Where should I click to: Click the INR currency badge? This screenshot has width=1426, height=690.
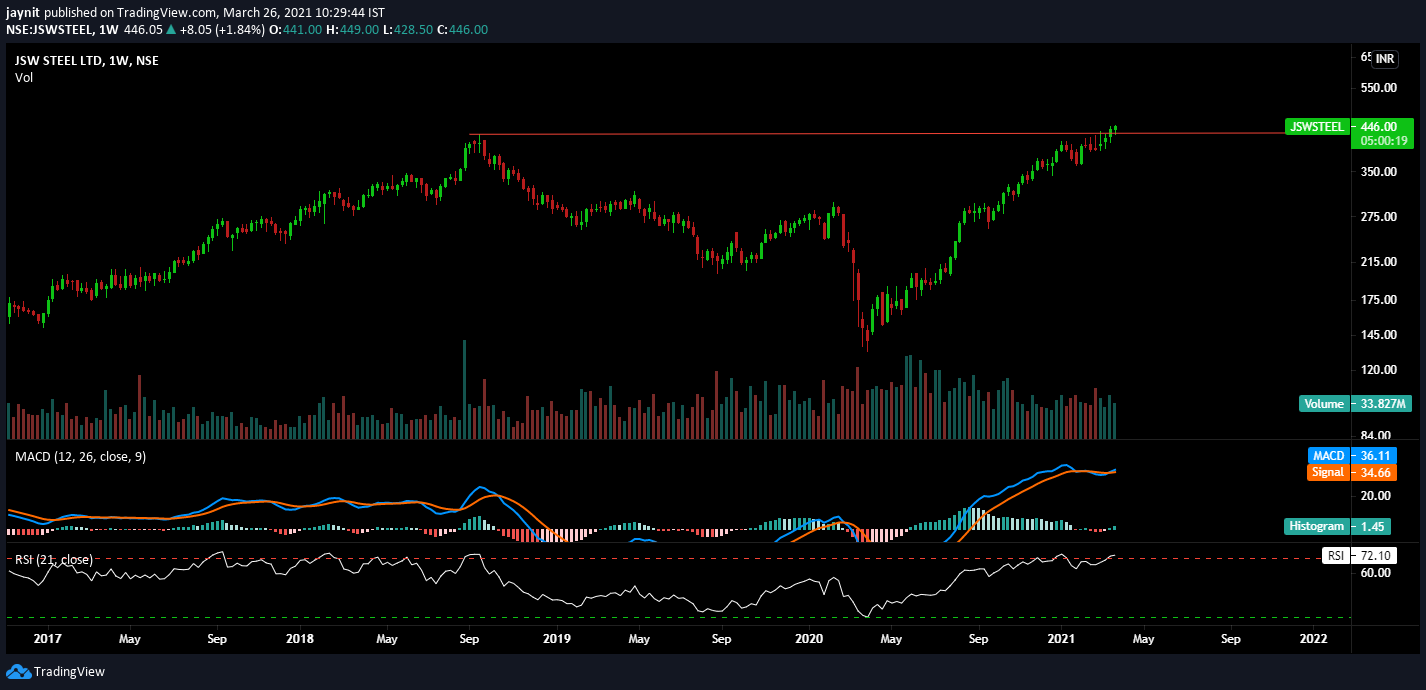tap(1384, 59)
